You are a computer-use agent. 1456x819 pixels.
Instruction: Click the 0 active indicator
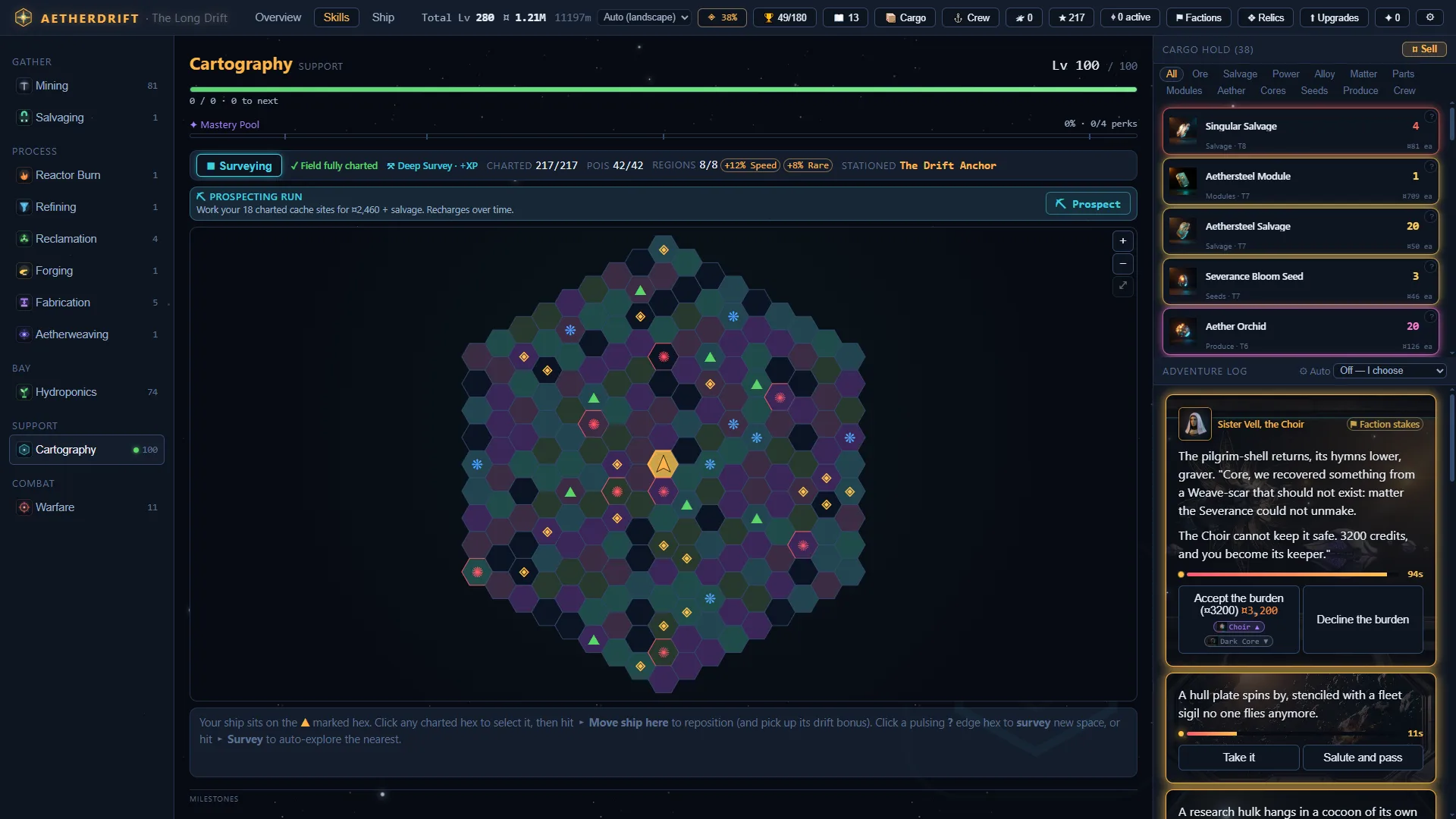[1129, 17]
